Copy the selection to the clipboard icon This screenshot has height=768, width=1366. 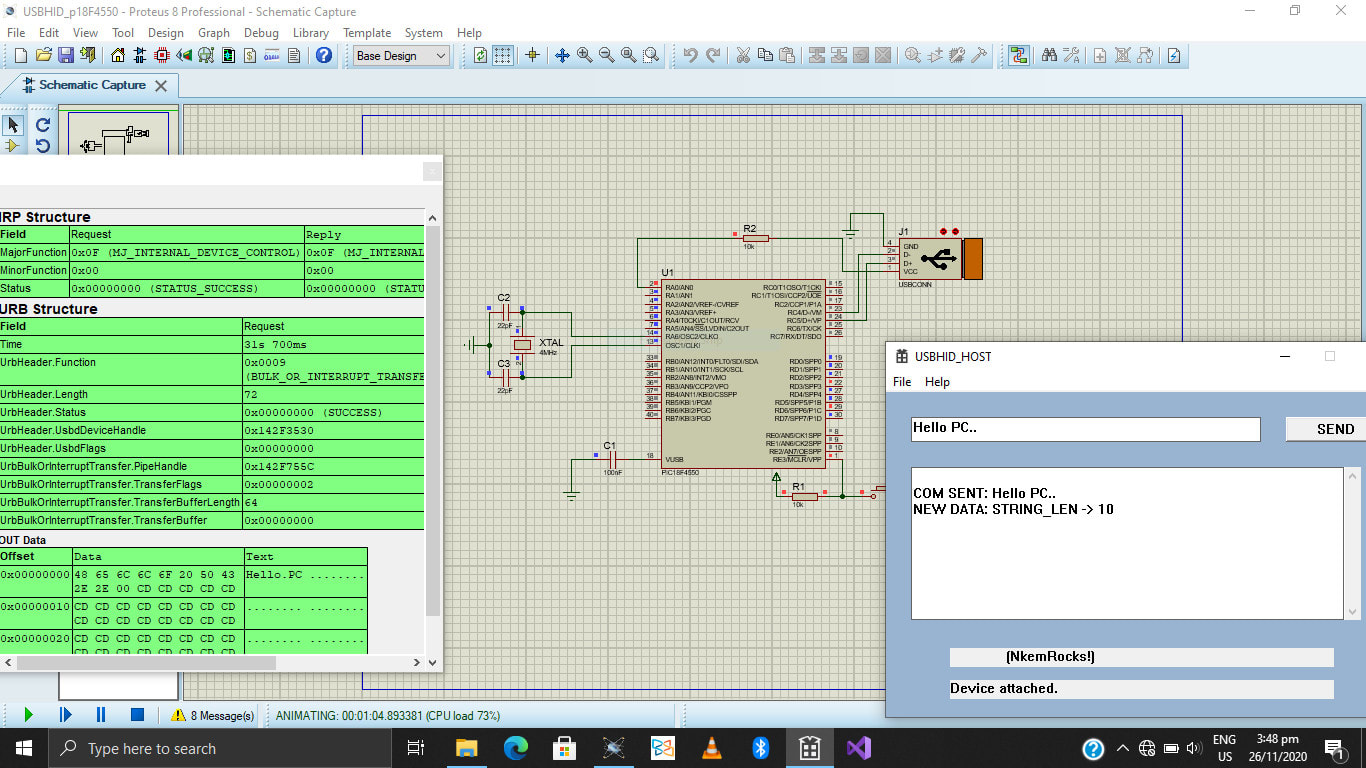[765, 56]
